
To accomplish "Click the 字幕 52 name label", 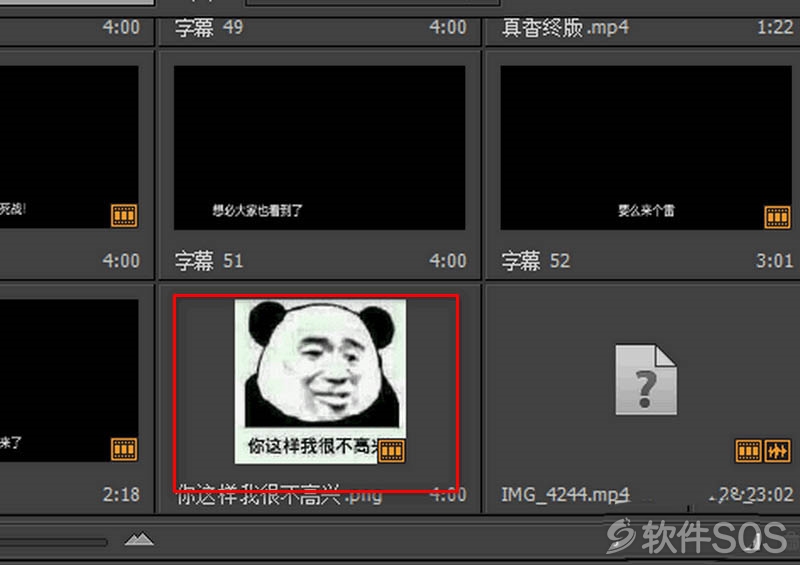I will [x=535, y=261].
